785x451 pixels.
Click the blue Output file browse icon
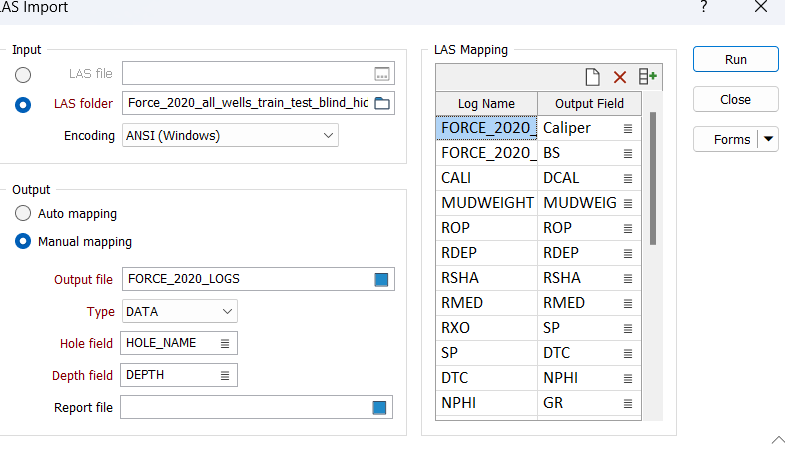tap(381, 279)
